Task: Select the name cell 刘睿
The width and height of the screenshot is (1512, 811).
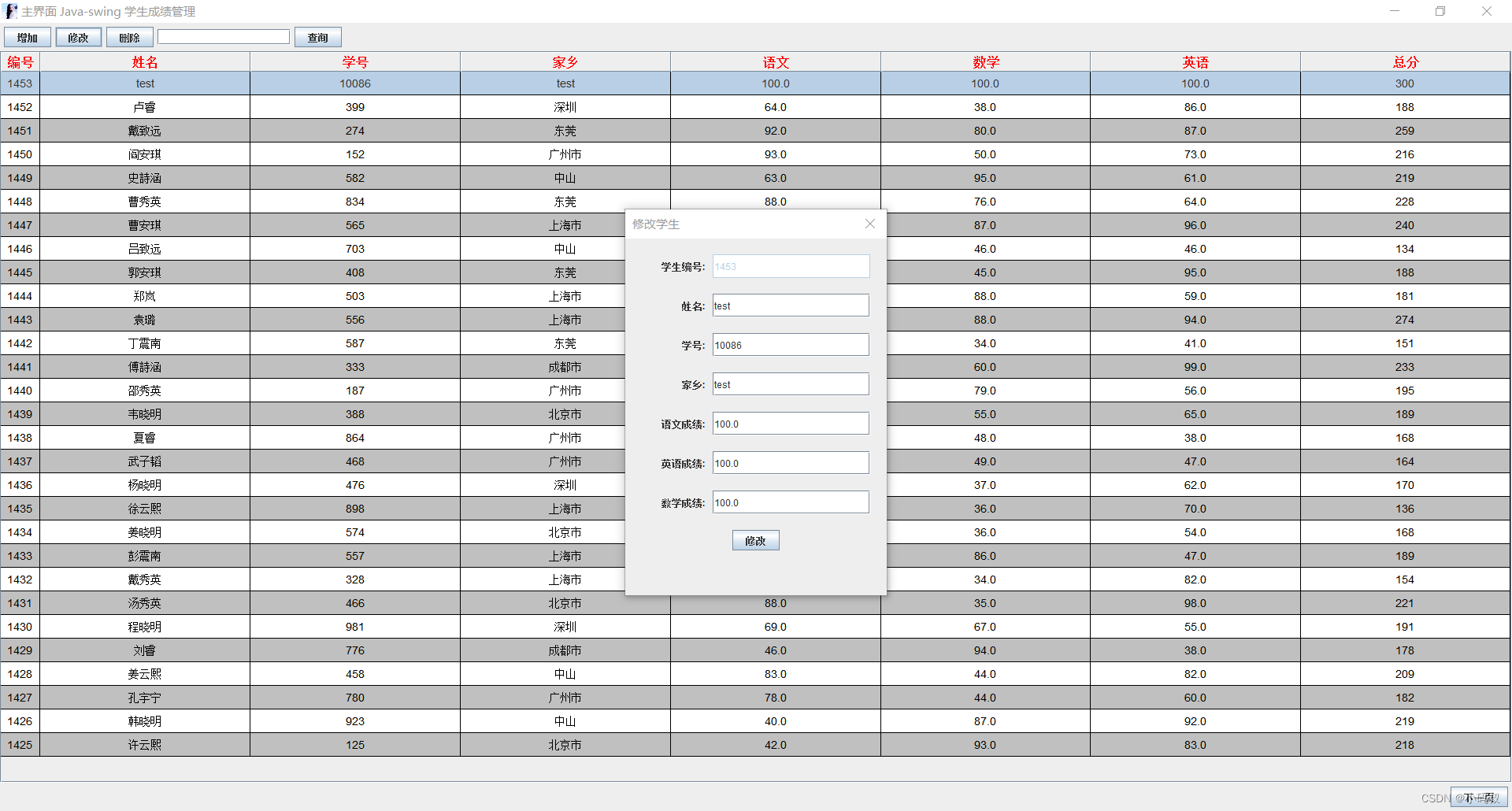Action: [x=145, y=650]
